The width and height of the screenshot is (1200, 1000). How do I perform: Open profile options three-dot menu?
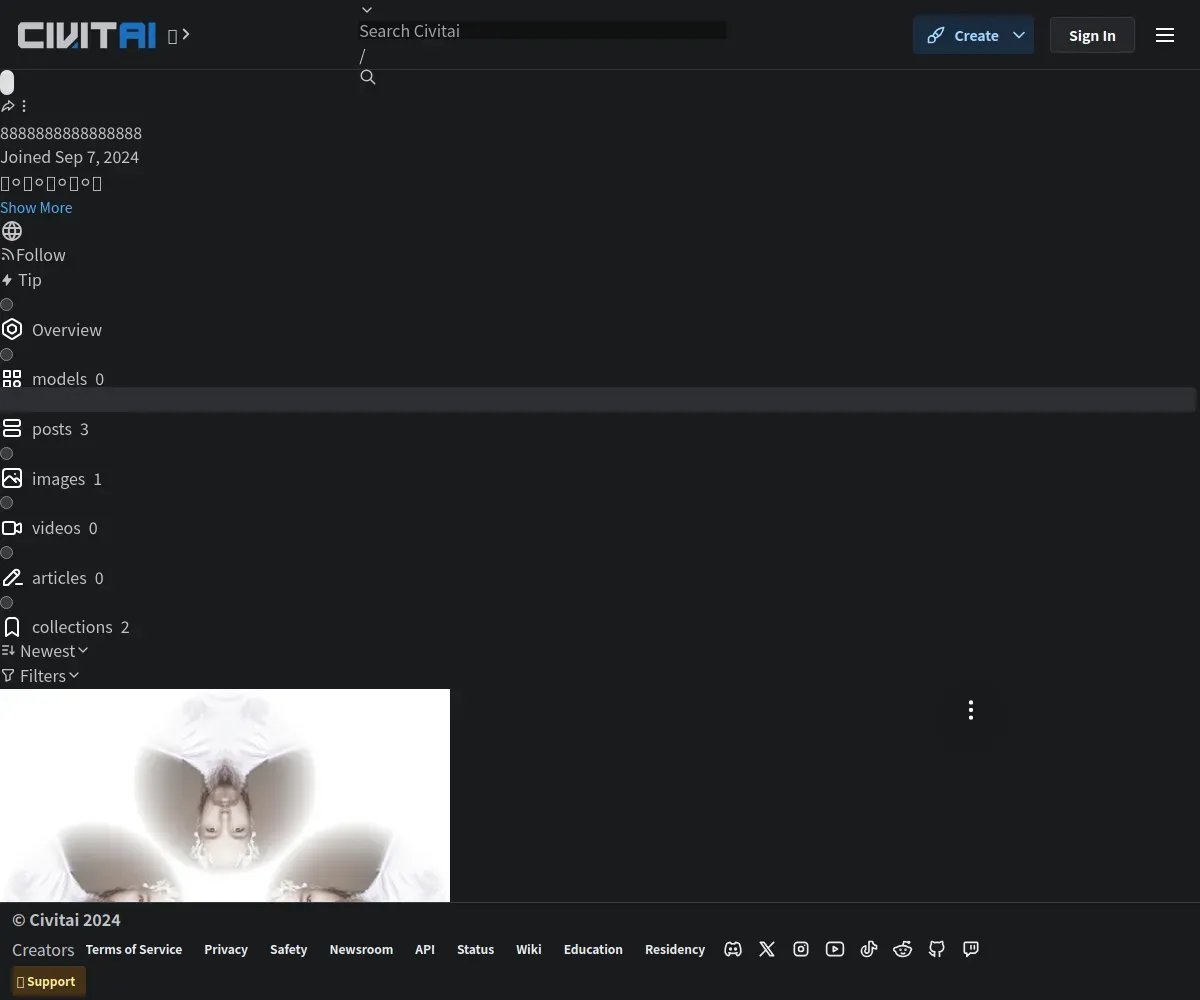tap(24, 106)
